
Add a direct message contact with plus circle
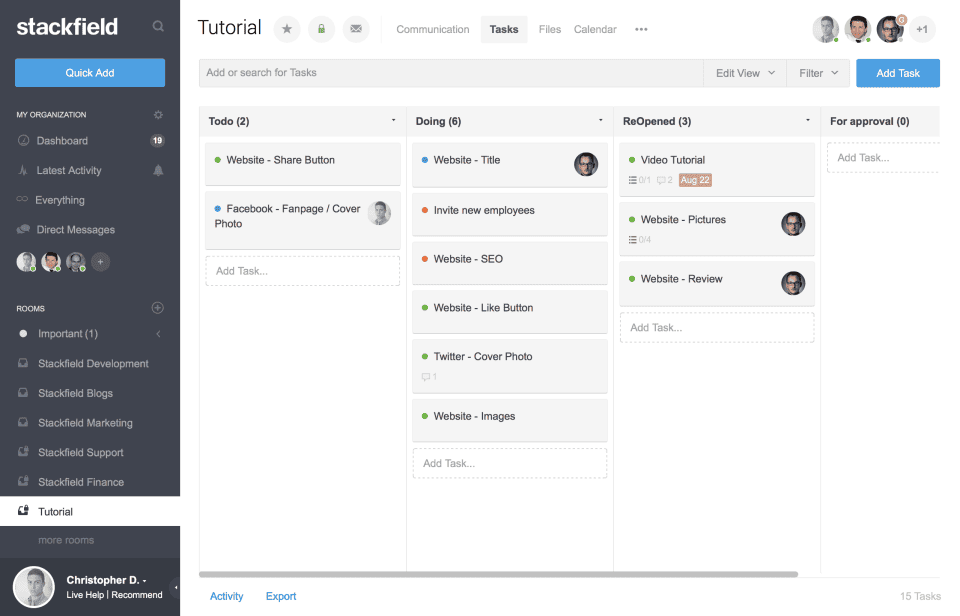click(100, 262)
